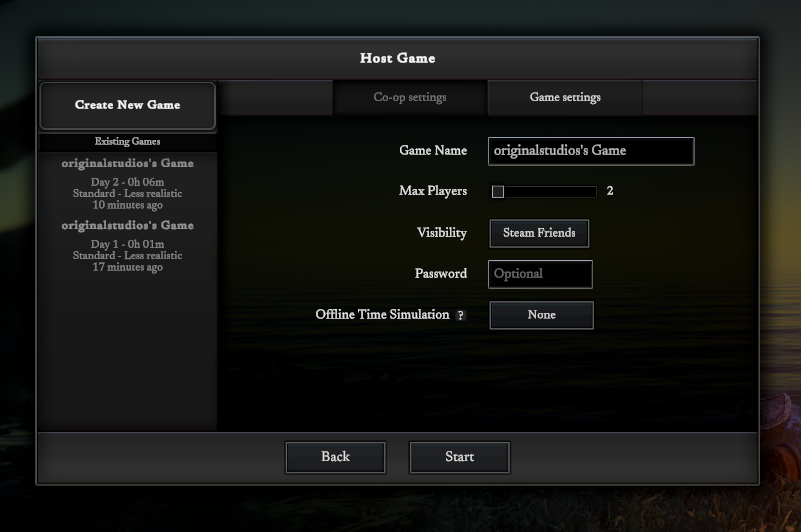Click the optional Password field
The height and width of the screenshot is (532, 801).
[x=540, y=274]
